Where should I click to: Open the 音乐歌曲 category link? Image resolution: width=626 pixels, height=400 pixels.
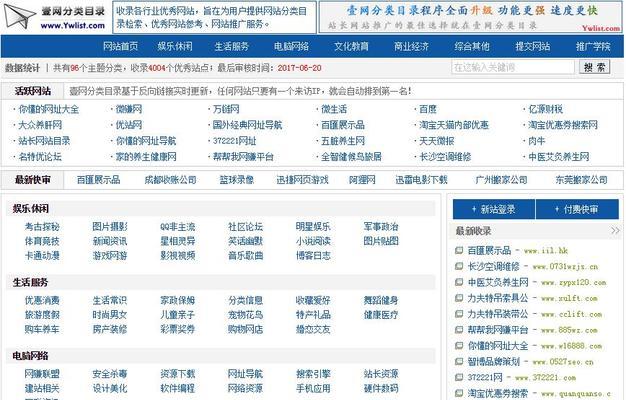click(x=246, y=255)
